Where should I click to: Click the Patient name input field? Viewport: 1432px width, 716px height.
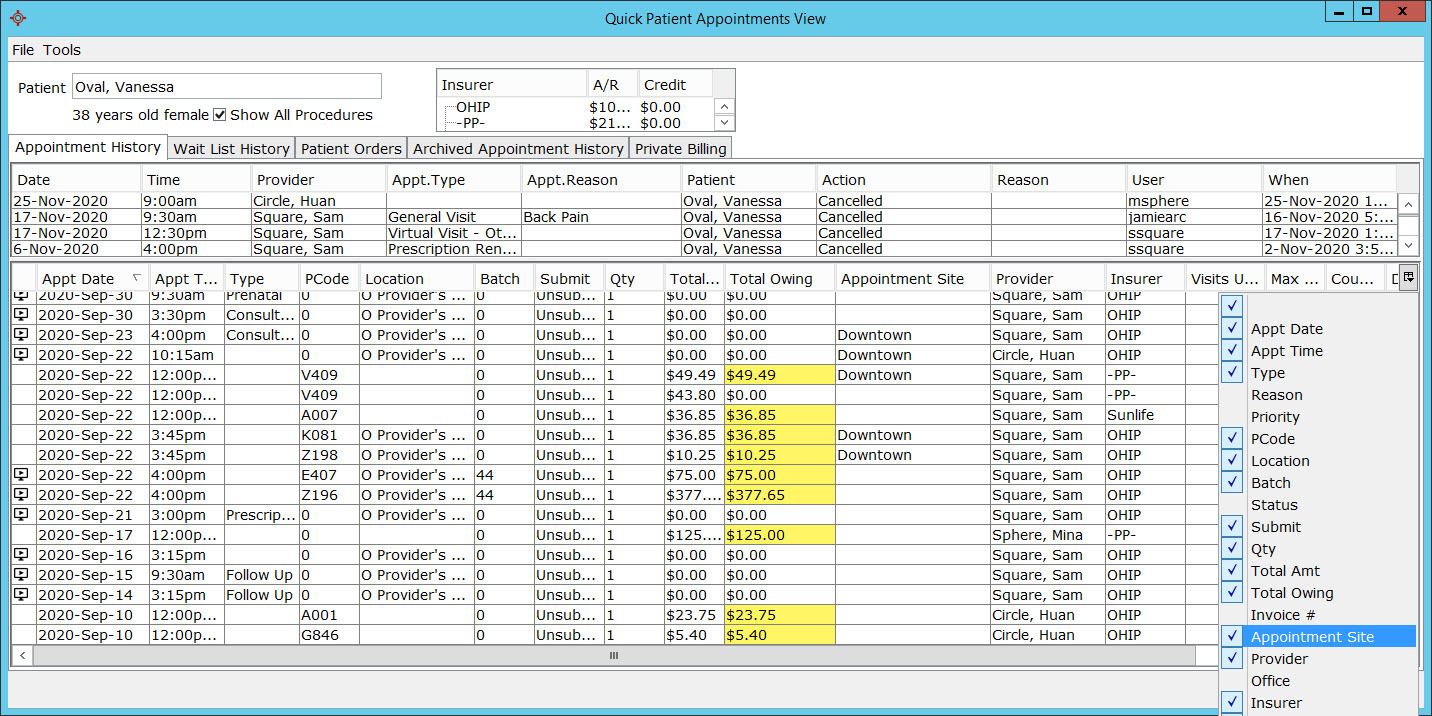click(x=226, y=87)
